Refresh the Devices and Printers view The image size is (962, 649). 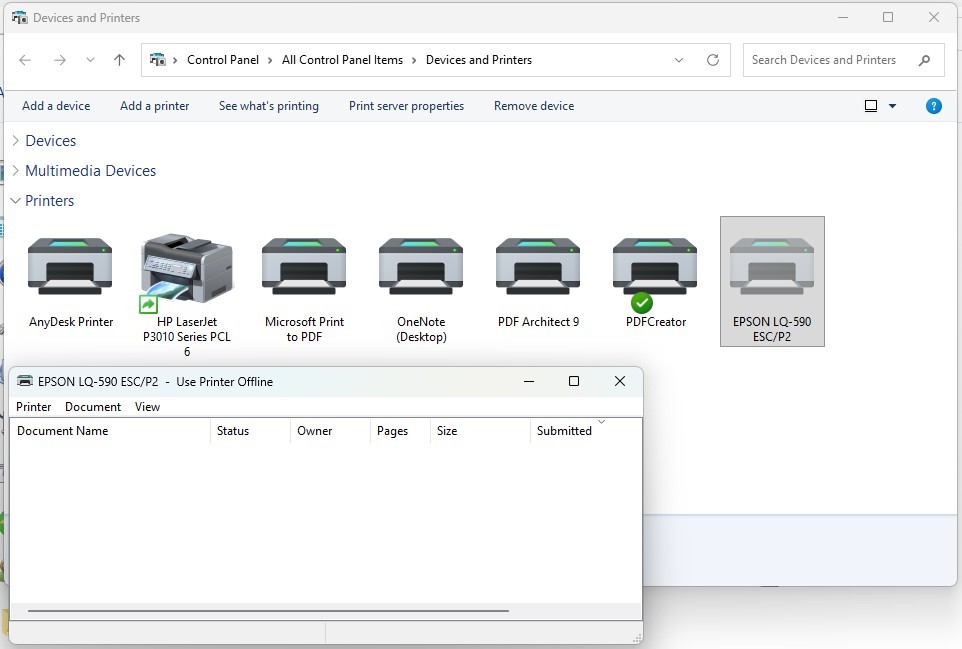(713, 60)
